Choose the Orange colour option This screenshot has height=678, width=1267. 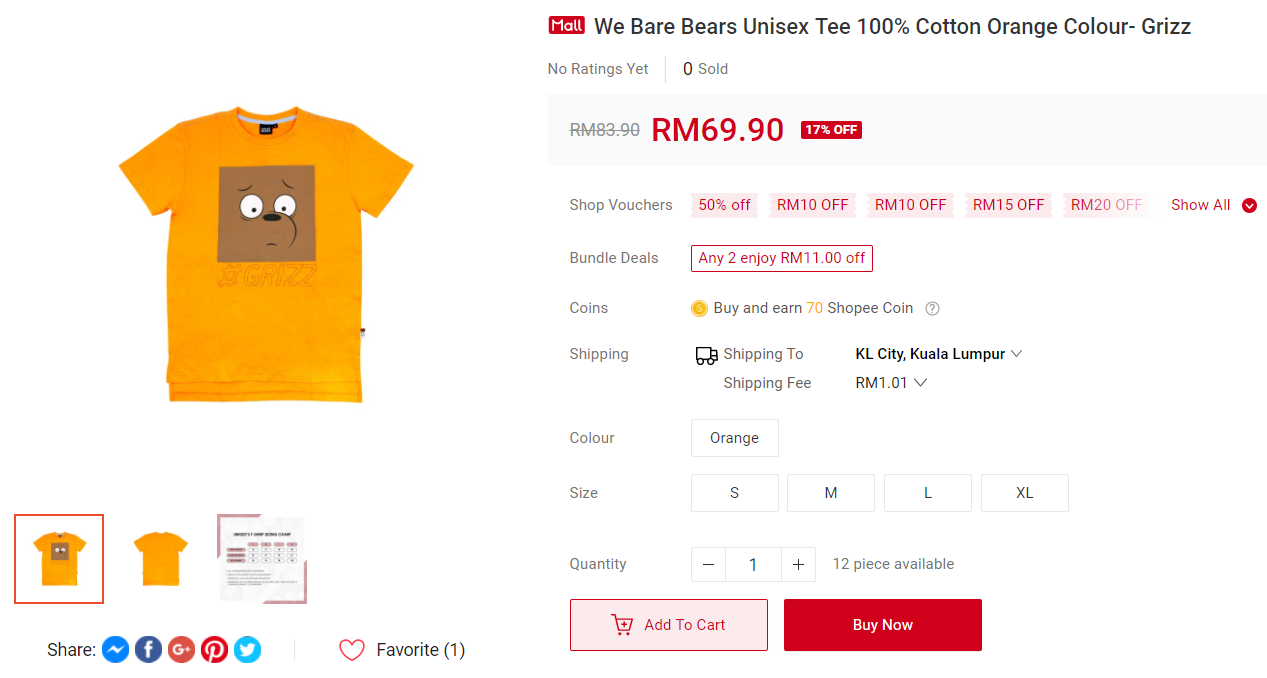[x=734, y=438]
